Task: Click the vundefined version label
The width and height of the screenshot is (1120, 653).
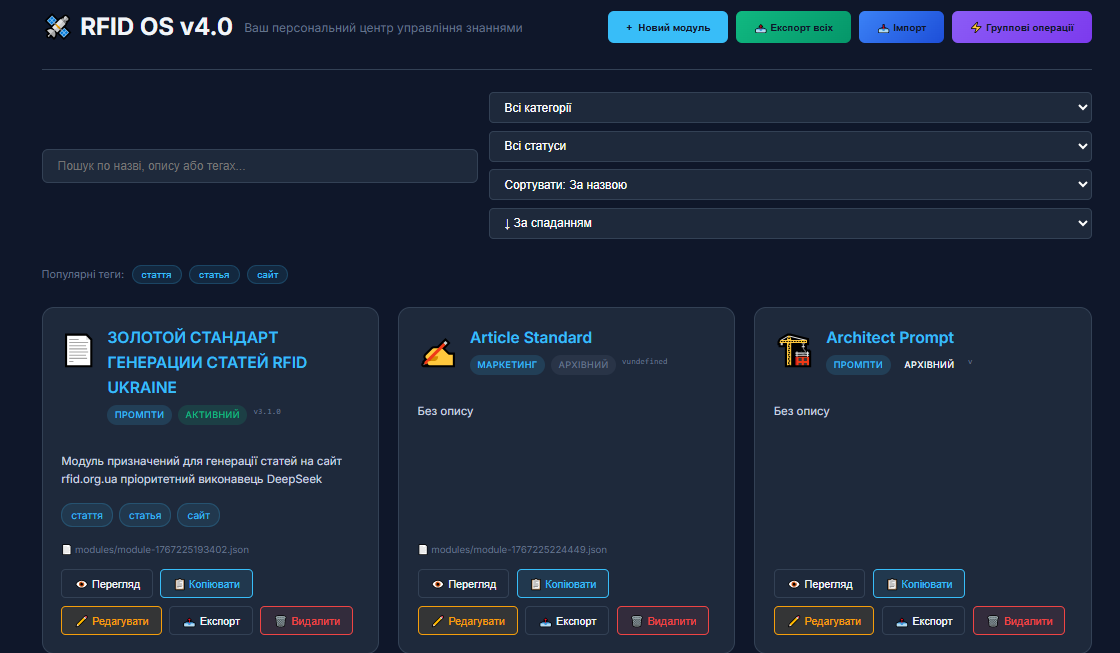Action: click(x=644, y=362)
